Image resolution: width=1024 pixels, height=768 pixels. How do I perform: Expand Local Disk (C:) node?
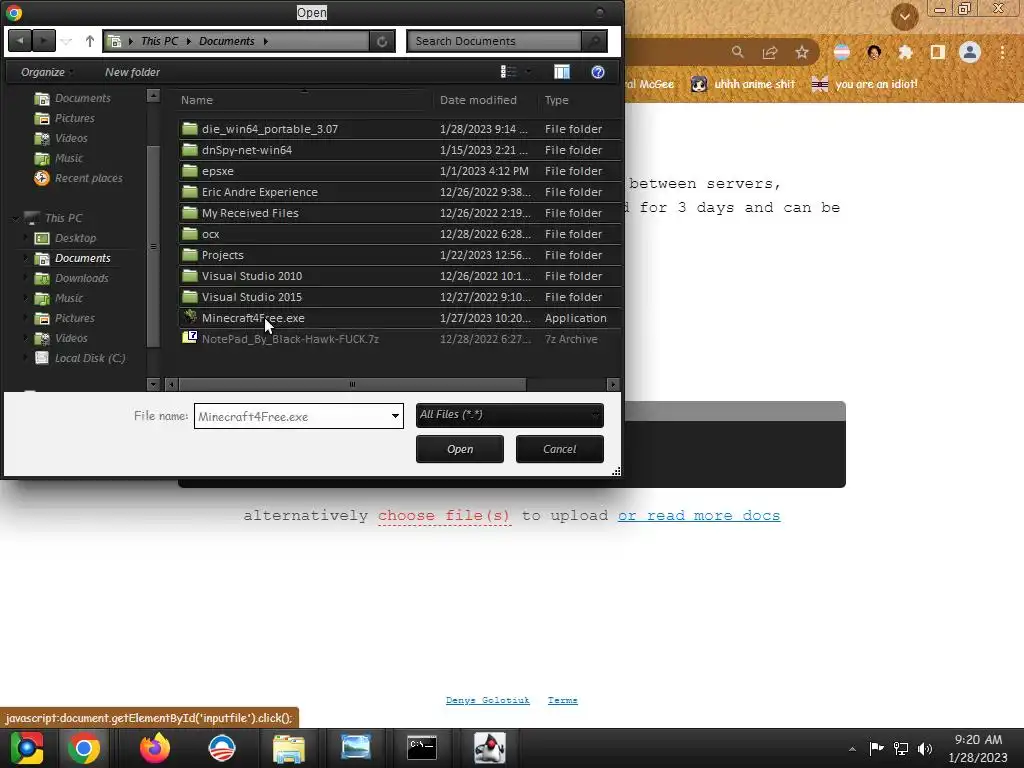point(25,358)
